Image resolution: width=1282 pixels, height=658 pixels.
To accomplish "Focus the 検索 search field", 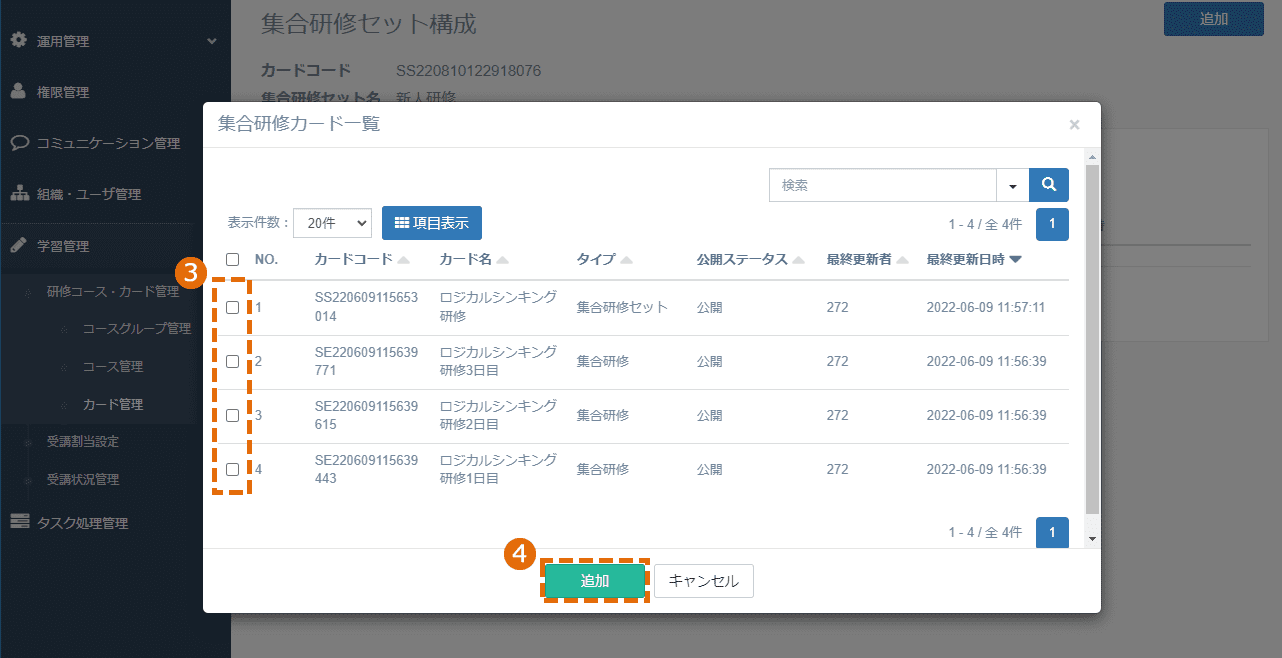I will [883, 185].
